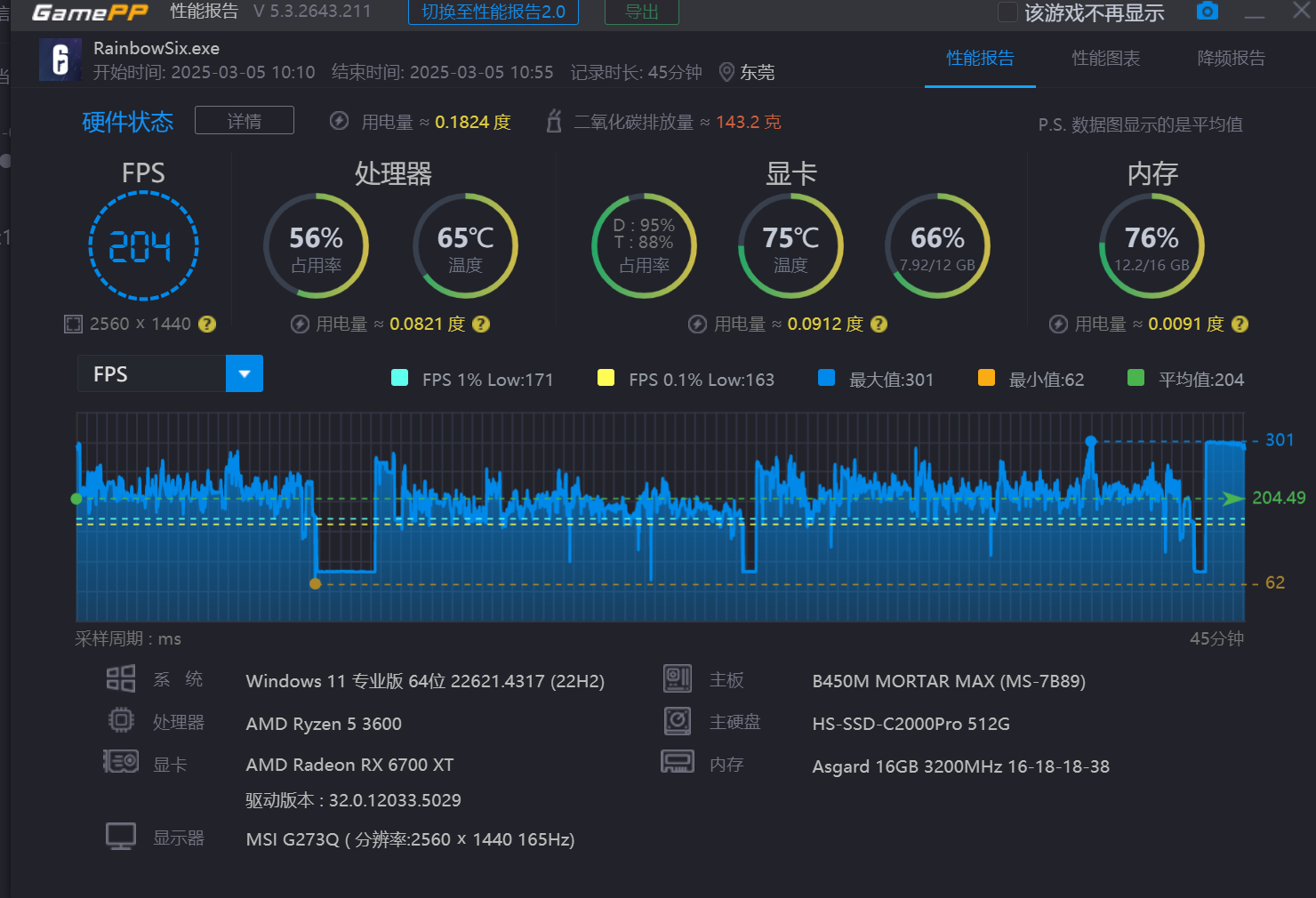Click the 采样周期 : ms label
The width and height of the screenshot is (1316, 898).
pos(128,638)
